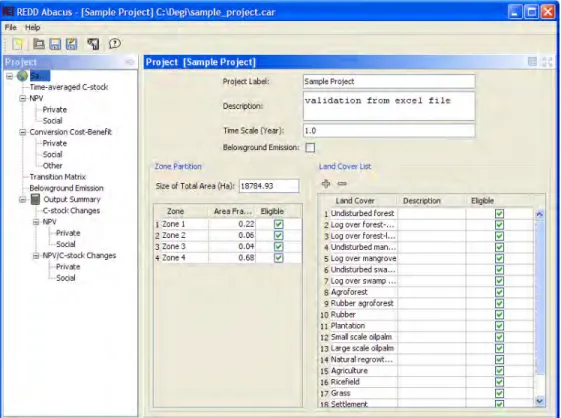Add a land cover with the plus icon
The image size is (561, 418).
(x=326, y=184)
